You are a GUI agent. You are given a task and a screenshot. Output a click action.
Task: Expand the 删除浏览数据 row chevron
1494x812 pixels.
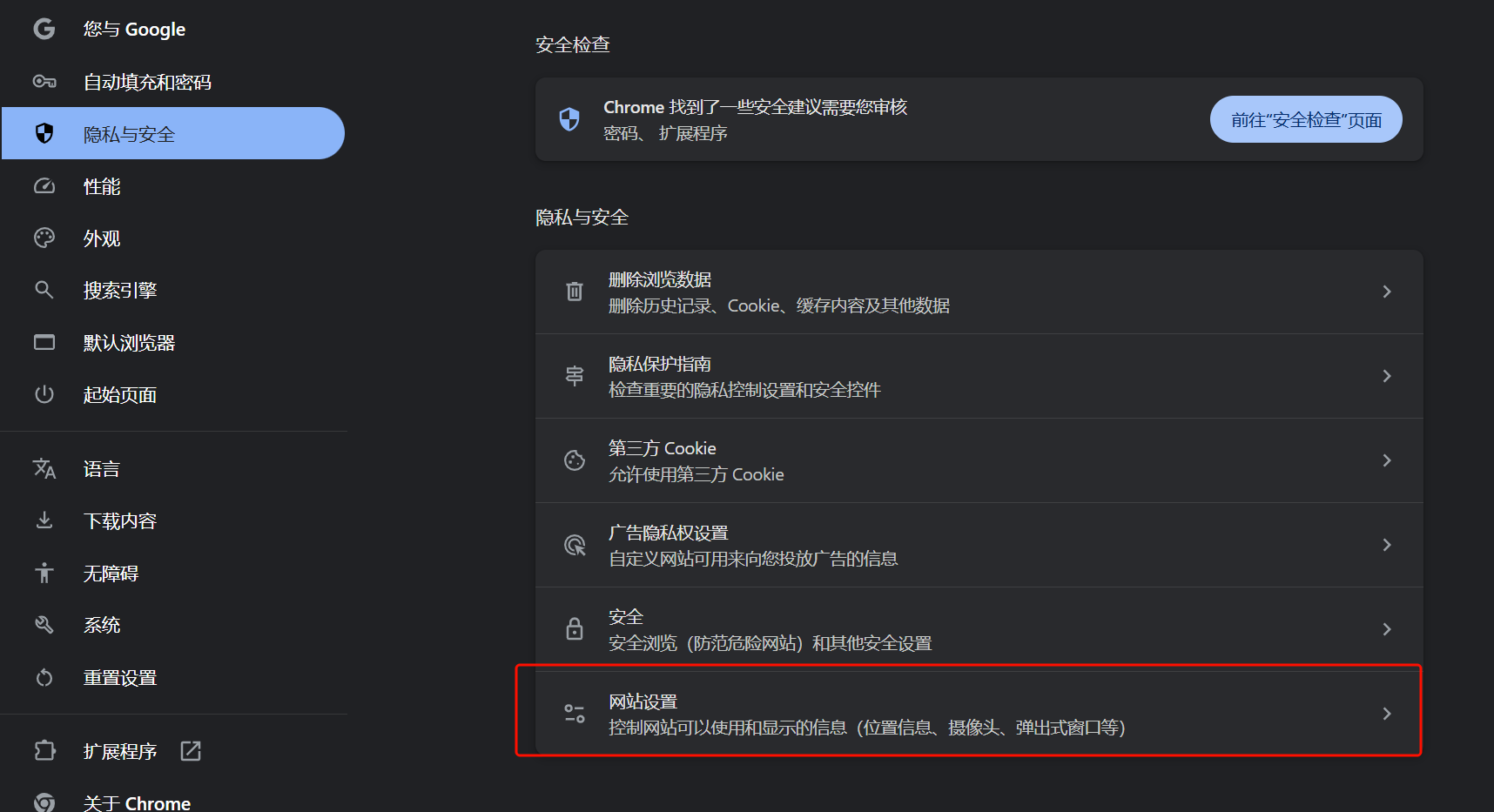[x=1387, y=292]
